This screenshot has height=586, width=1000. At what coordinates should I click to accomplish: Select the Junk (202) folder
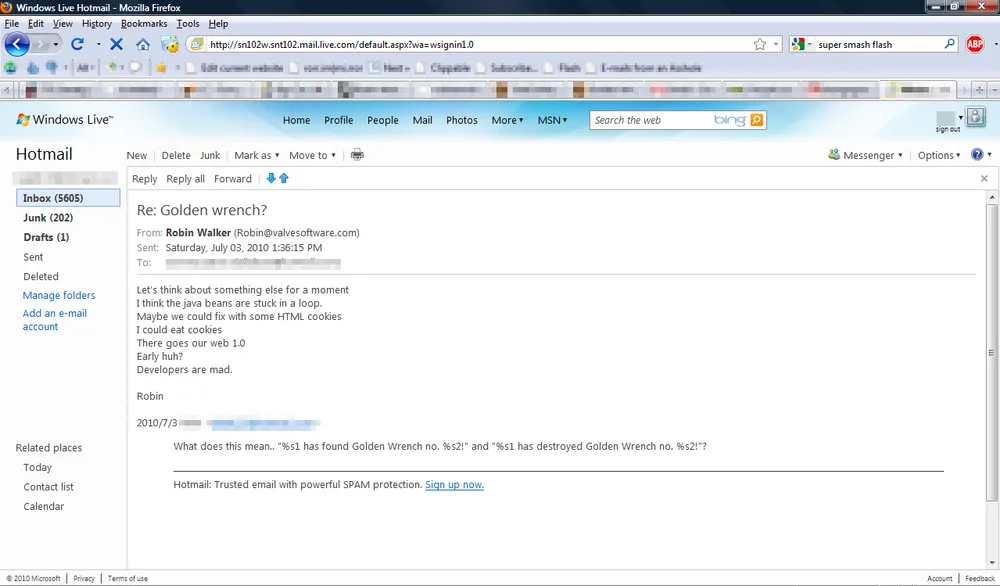tap(48, 218)
